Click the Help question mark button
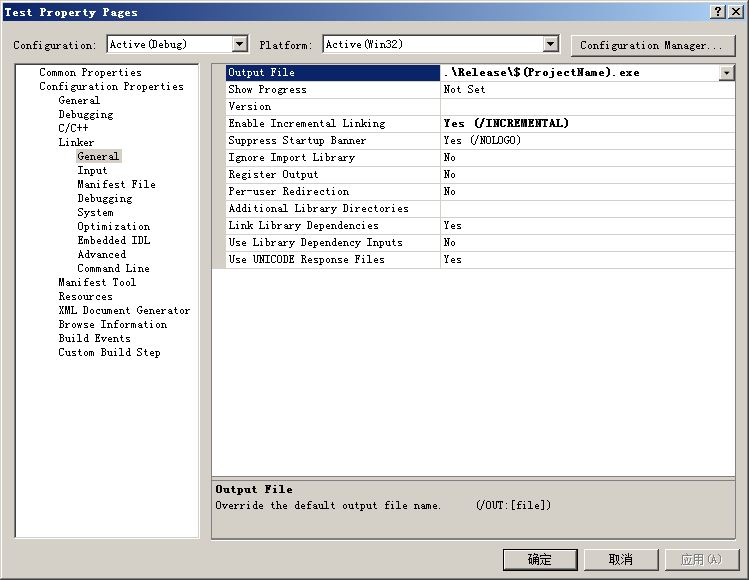 [718, 12]
